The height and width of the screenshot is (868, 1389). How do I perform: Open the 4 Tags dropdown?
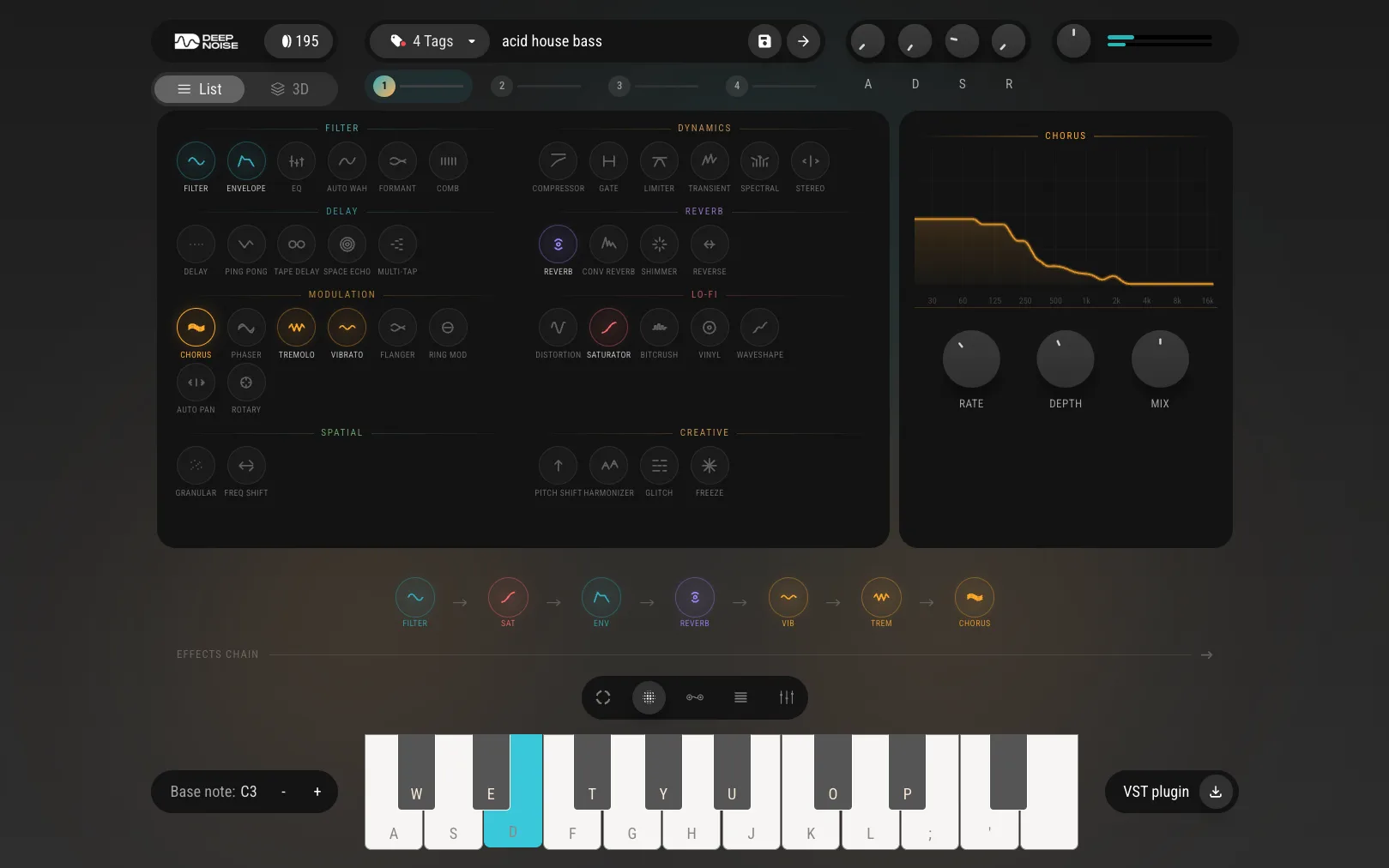[x=432, y=41]
